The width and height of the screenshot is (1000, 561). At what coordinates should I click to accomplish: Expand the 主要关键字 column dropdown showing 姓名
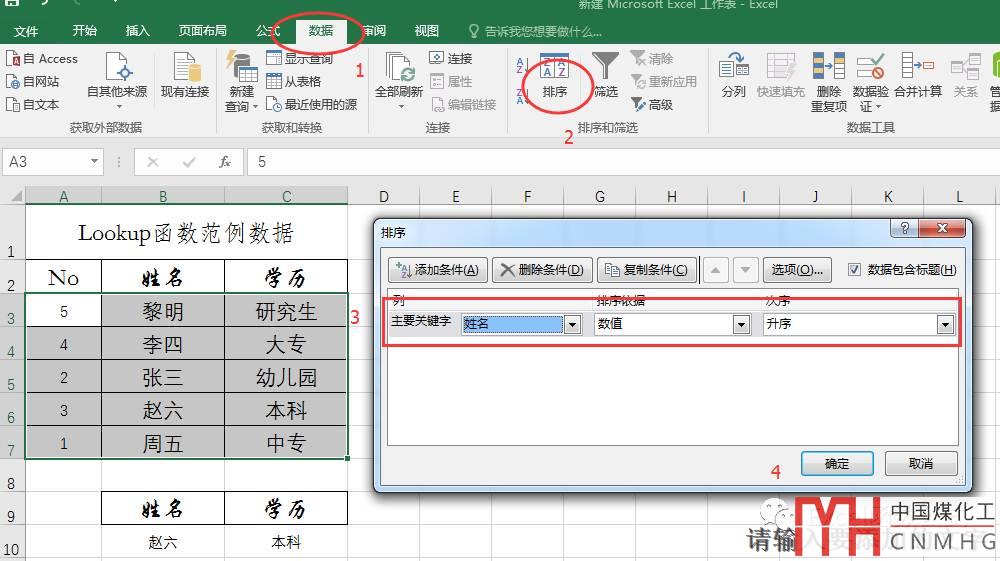pyautogui.click(x=572, y=324)
